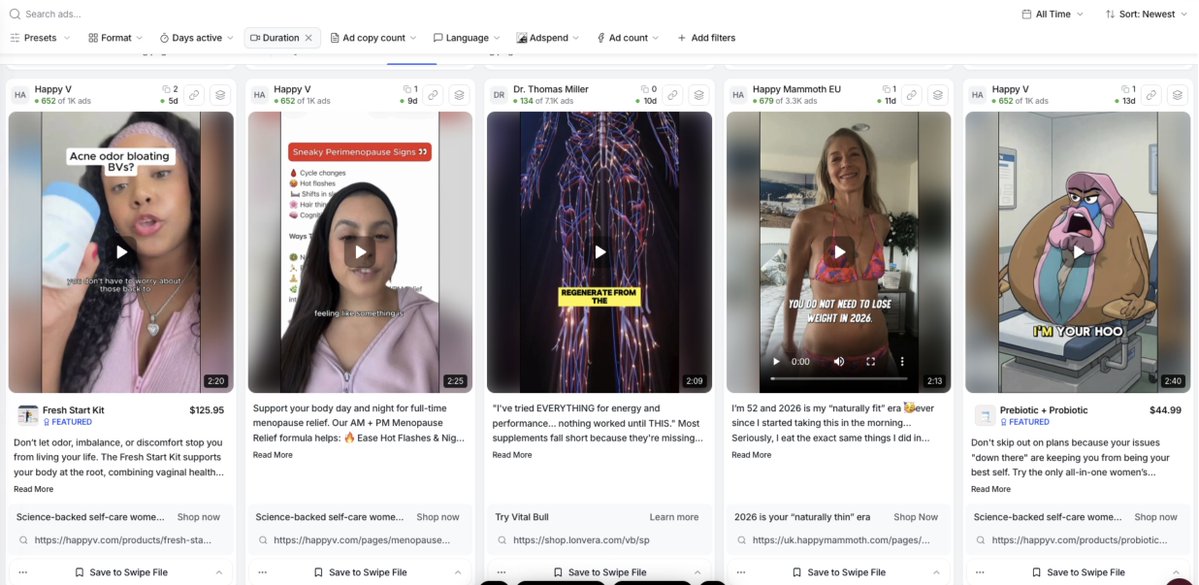This screenshot has height=585, width=1199.
Task: Open video options kebab on Happy Mammoth video
Action: point(902,362)
